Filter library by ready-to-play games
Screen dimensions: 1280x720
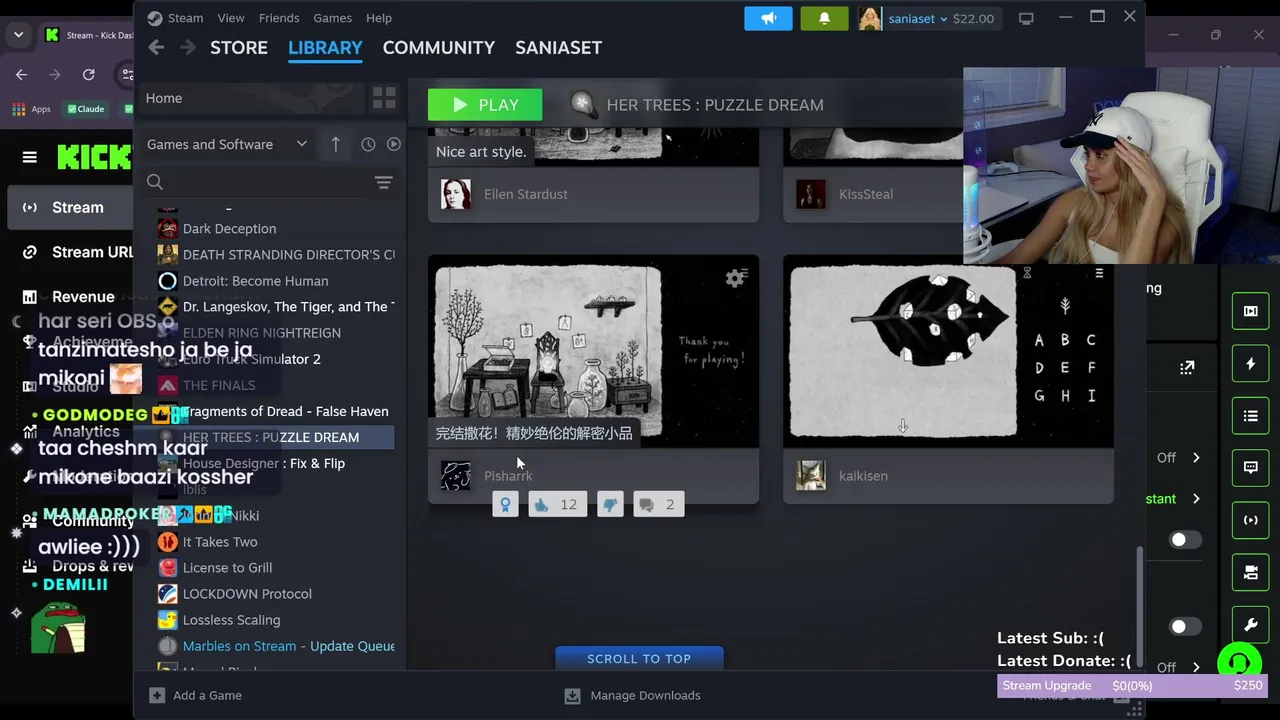[394, 144]
